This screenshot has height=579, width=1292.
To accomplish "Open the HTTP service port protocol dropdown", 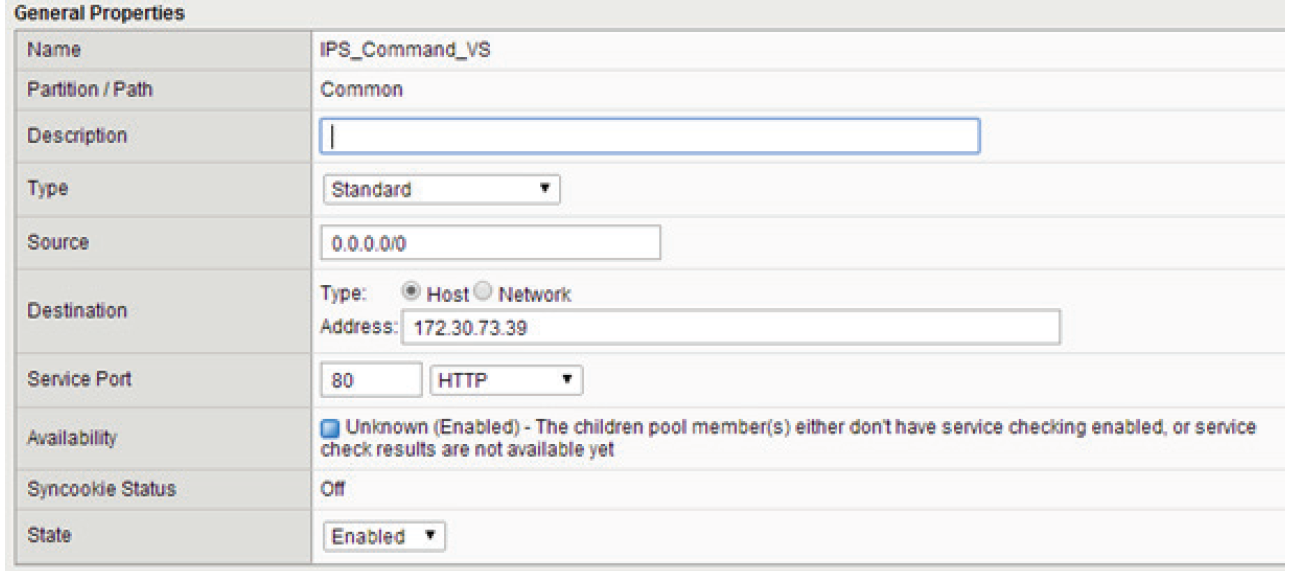I will [x=506, y=380].
